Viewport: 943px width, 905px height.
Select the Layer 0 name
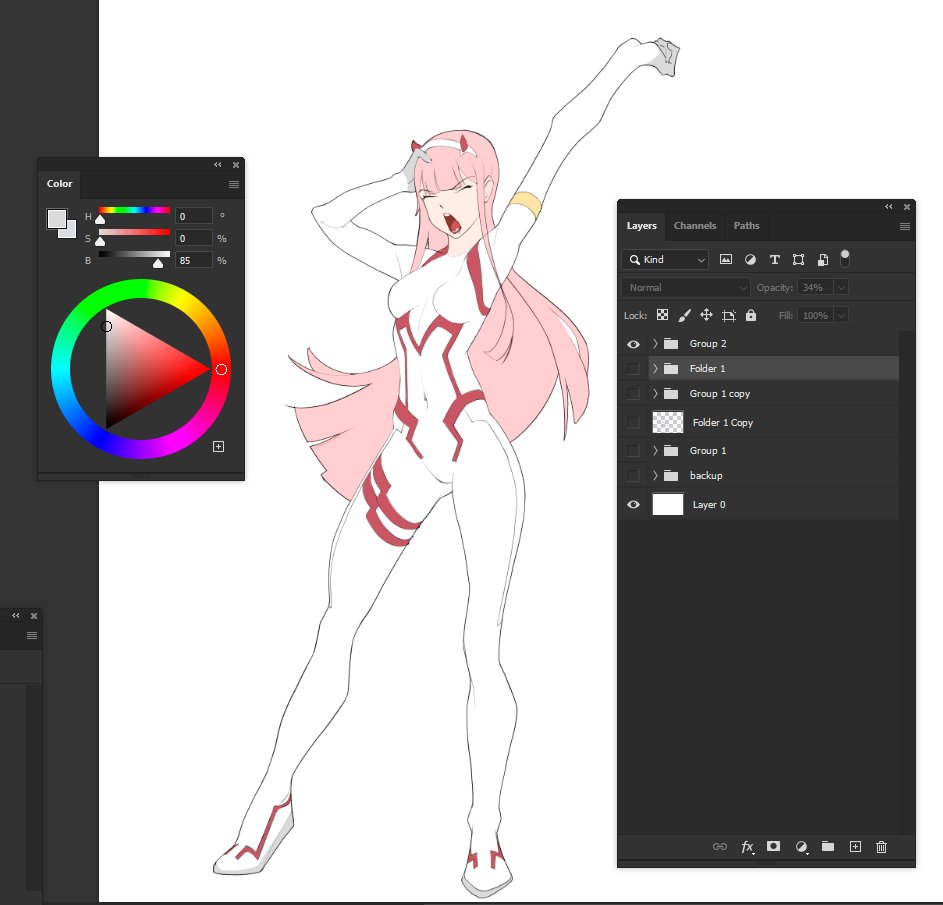[x=708, y=505]
